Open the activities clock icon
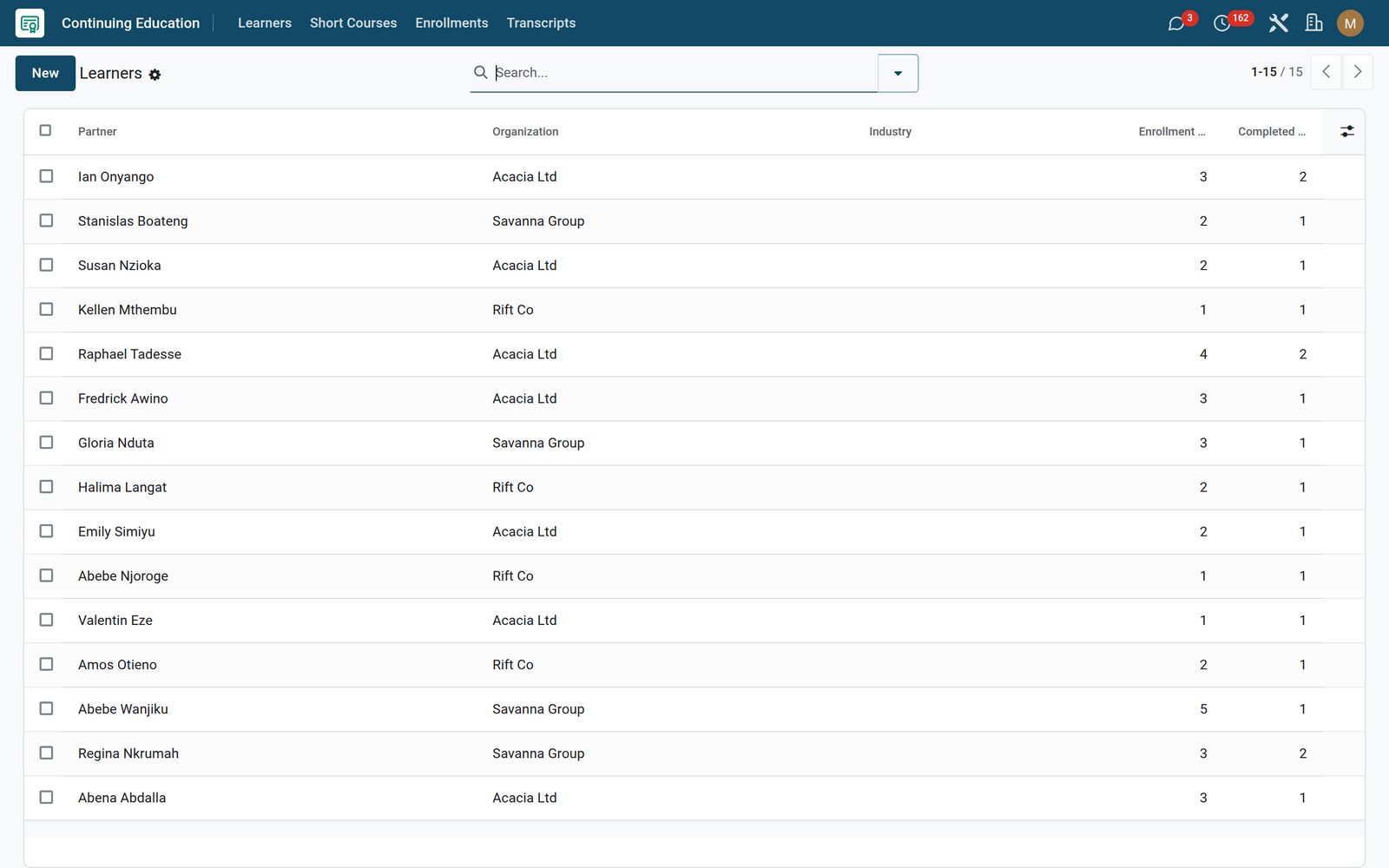Viewport: 1389px width, 868px height. click(x=1221, y=23)
